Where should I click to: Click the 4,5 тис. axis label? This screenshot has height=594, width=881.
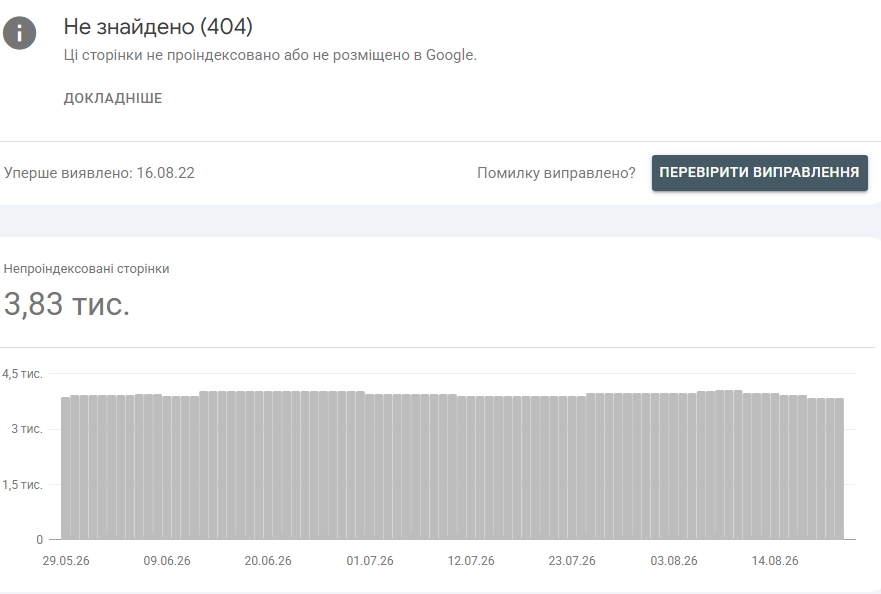click(22, 374)
